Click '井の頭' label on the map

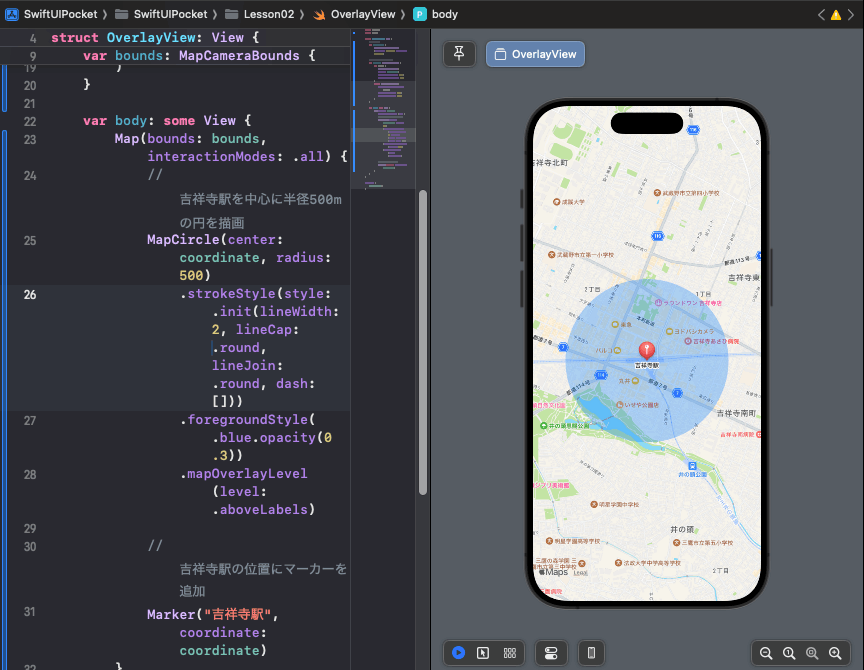(x=682, y=529)
